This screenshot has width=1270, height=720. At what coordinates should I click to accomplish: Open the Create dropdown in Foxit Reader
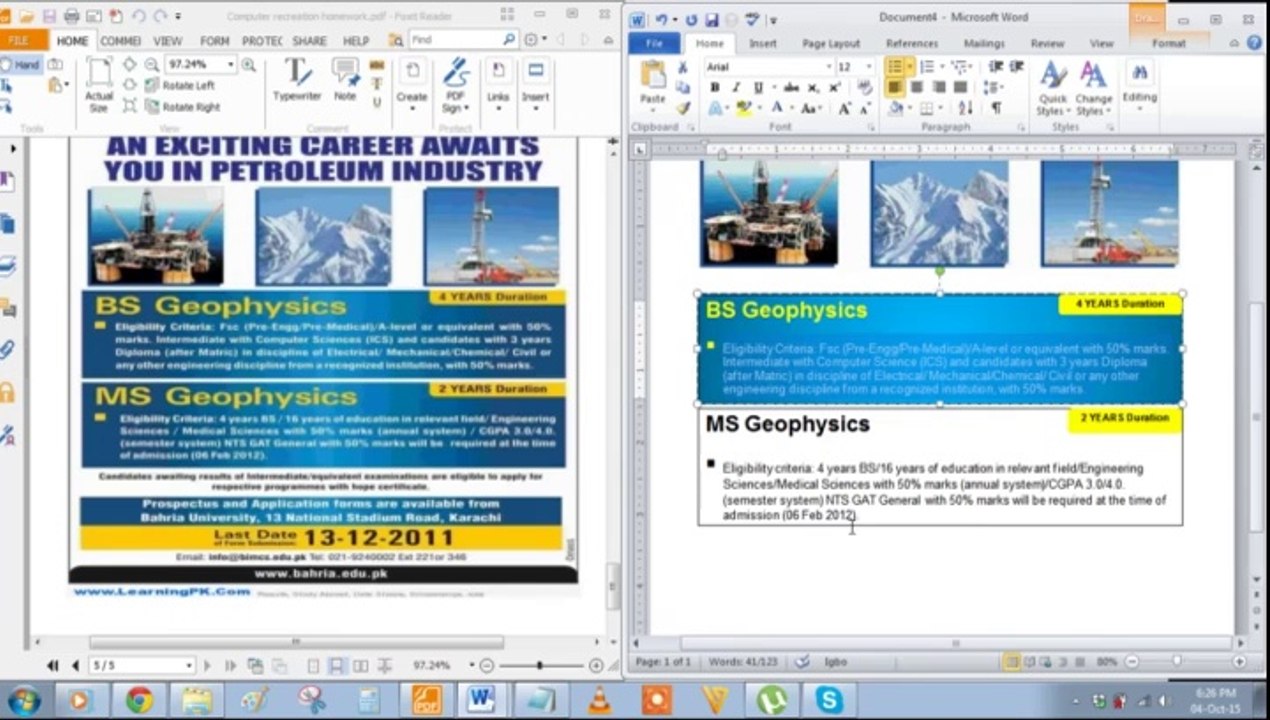(411, 85)
